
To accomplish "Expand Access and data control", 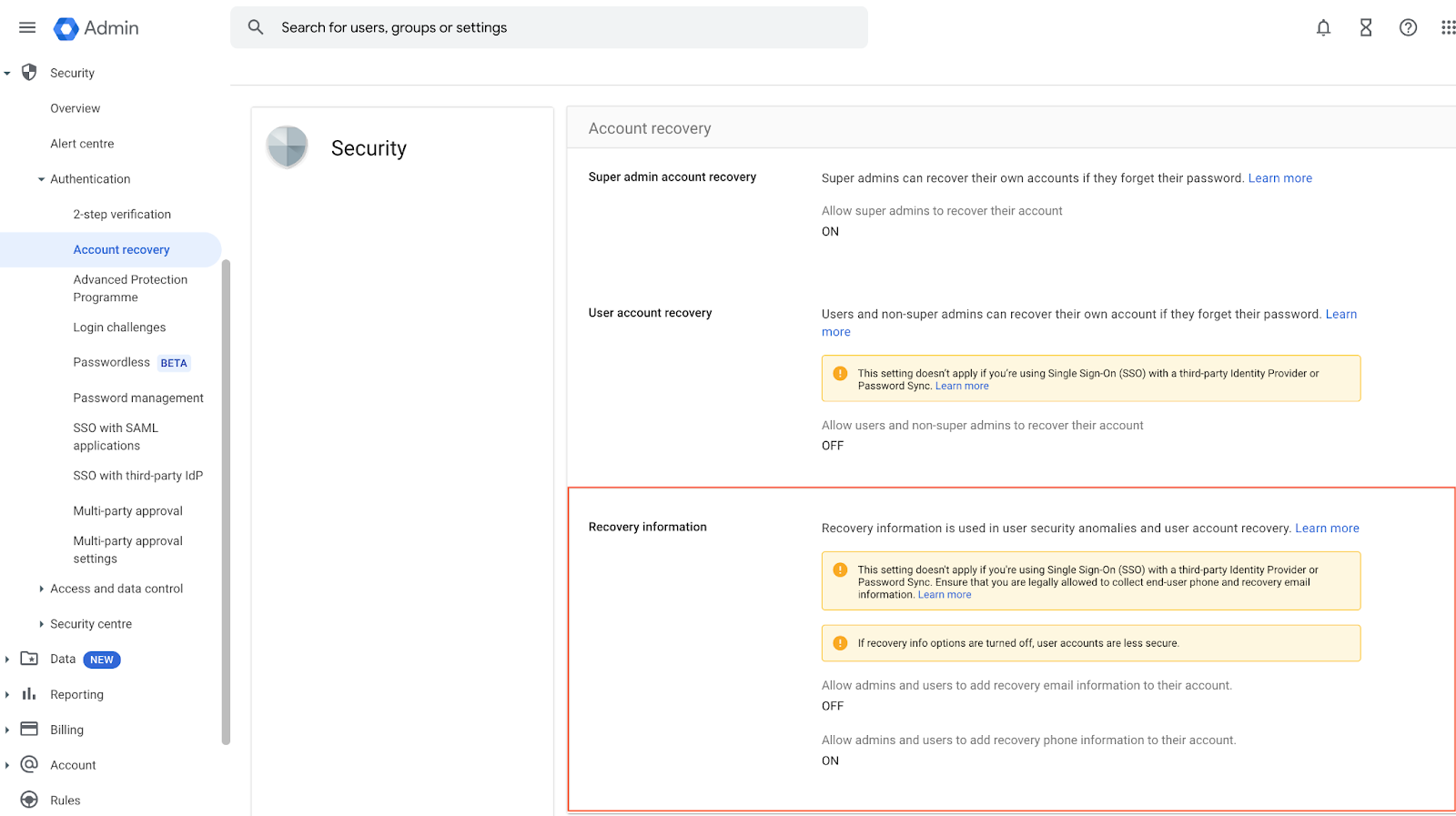I will 41,589.
